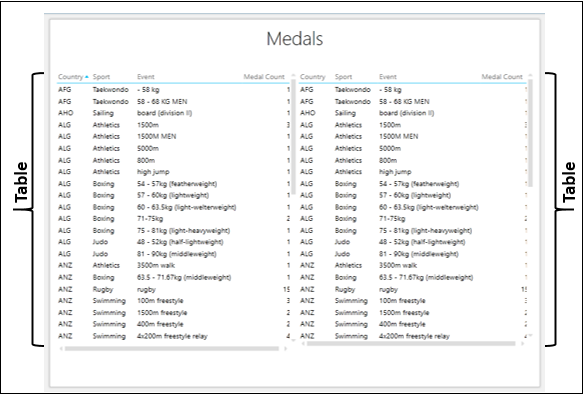
Task: Click the Event header in left table
Action: pos(146,77)
